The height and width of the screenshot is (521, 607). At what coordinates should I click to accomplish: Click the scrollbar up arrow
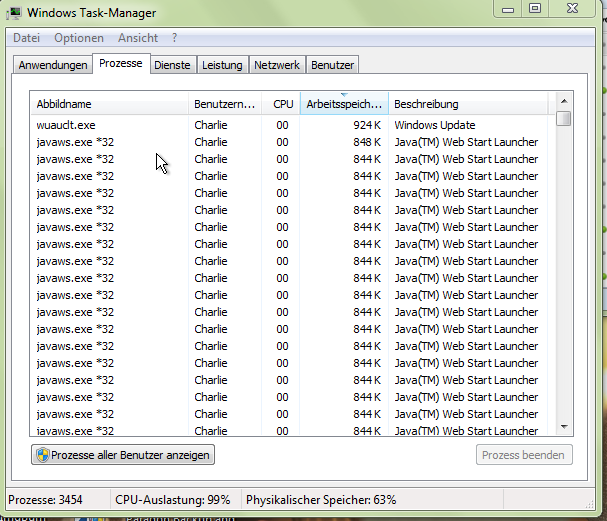point(564,101)
